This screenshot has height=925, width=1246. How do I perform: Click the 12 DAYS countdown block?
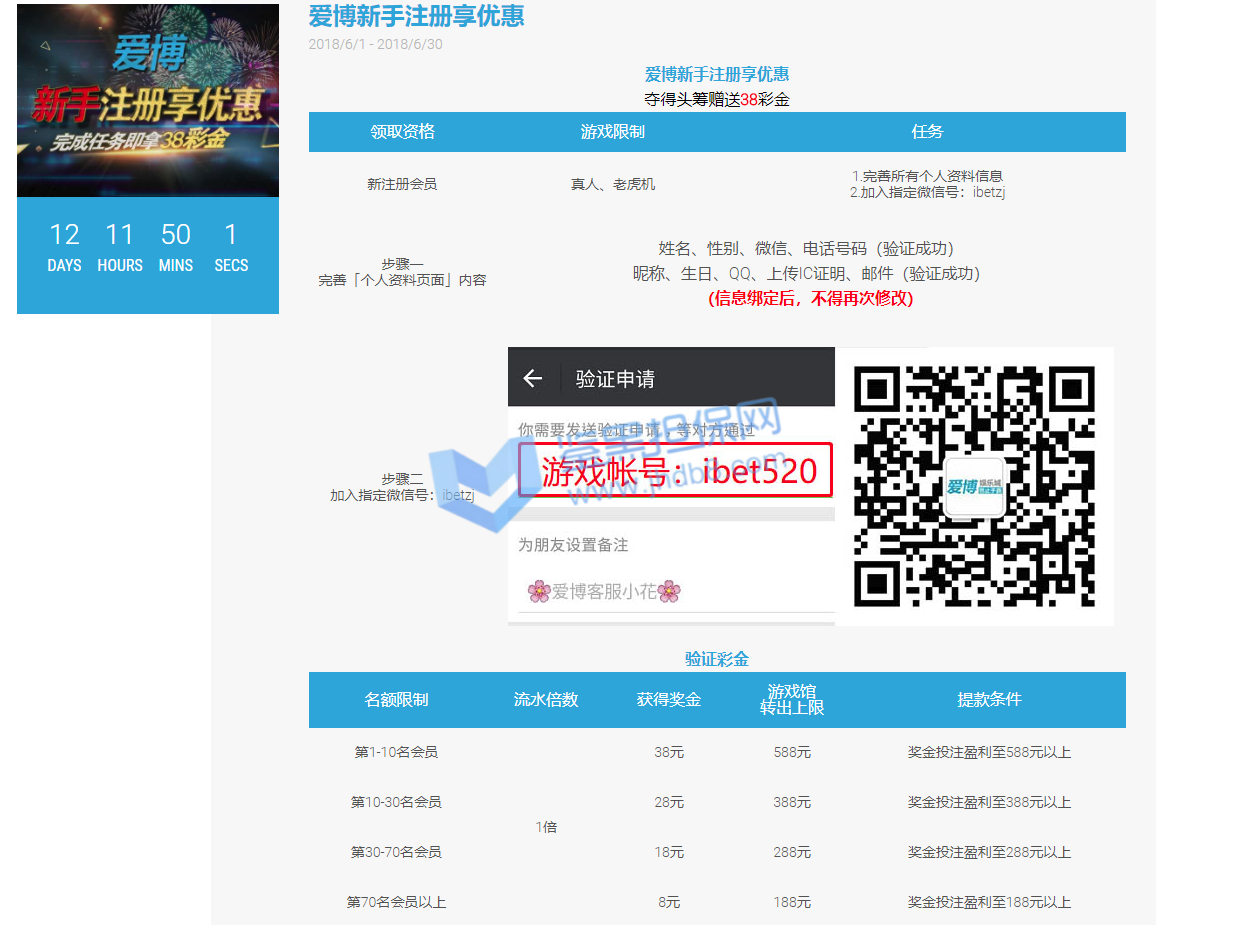pyautogui.click(x=64, y=247)
